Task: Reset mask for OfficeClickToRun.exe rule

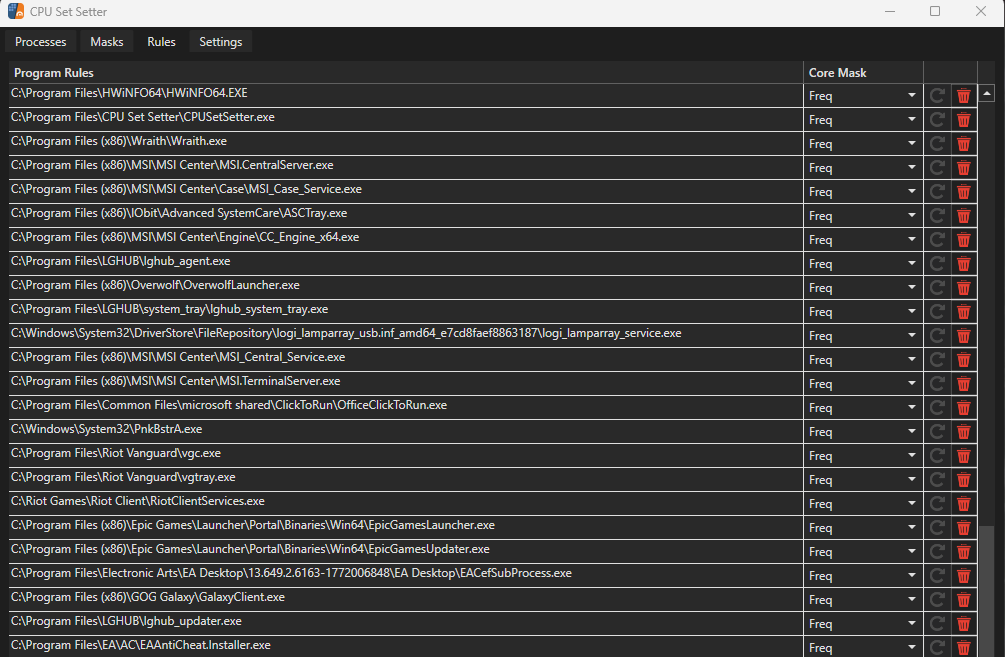Action: tap(937, 408)
